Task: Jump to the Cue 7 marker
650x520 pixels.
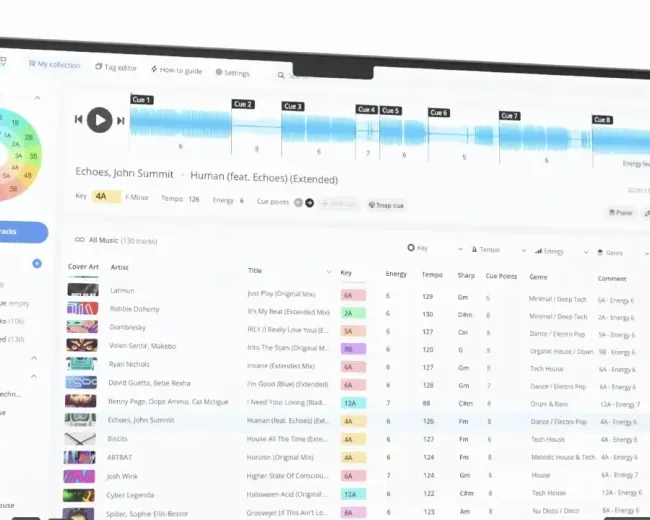Action: coord(509,116)
